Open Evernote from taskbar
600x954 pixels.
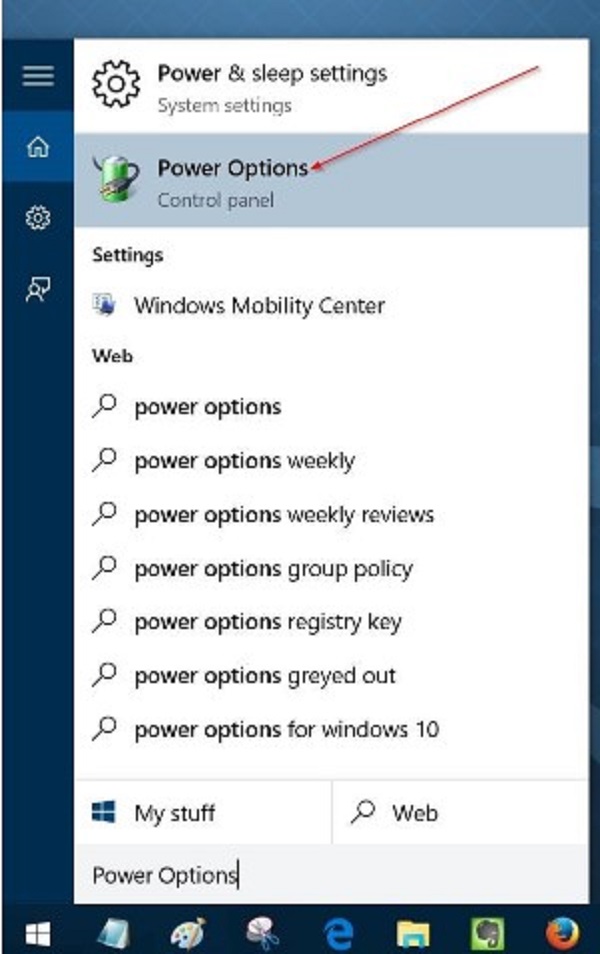(487, 931)
